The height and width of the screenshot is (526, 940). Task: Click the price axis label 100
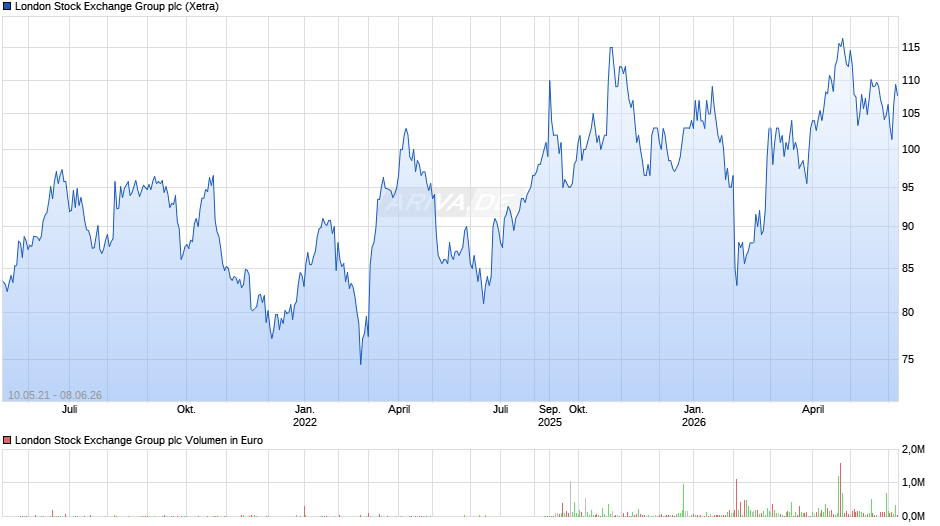click(x=911, y=149)
